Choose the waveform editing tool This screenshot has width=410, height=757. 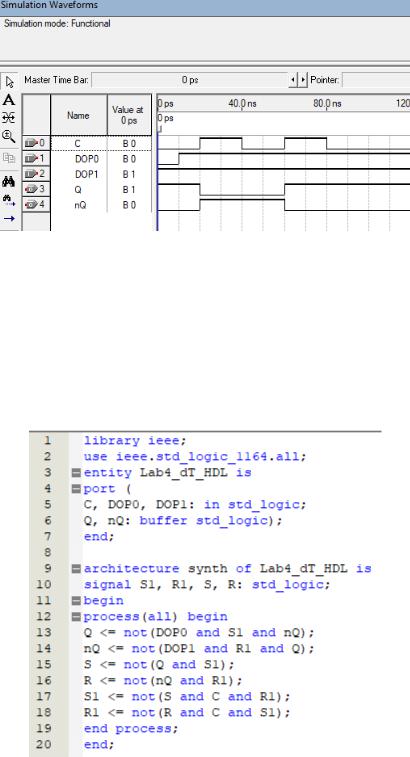[9, 117]
